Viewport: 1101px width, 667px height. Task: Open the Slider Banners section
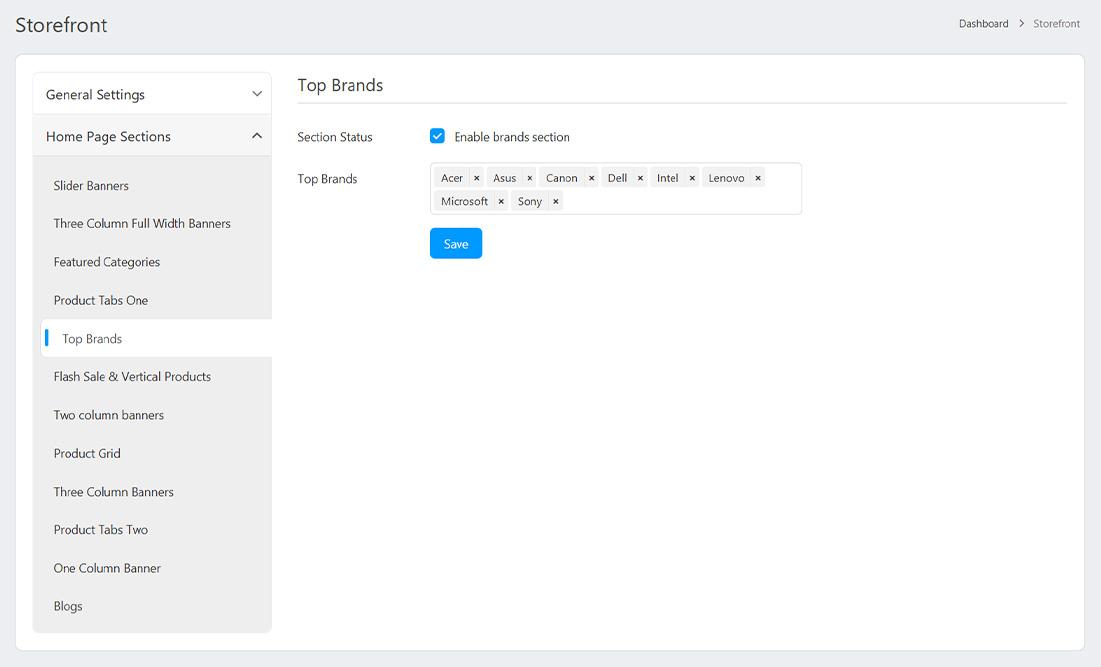pos(91,186)
